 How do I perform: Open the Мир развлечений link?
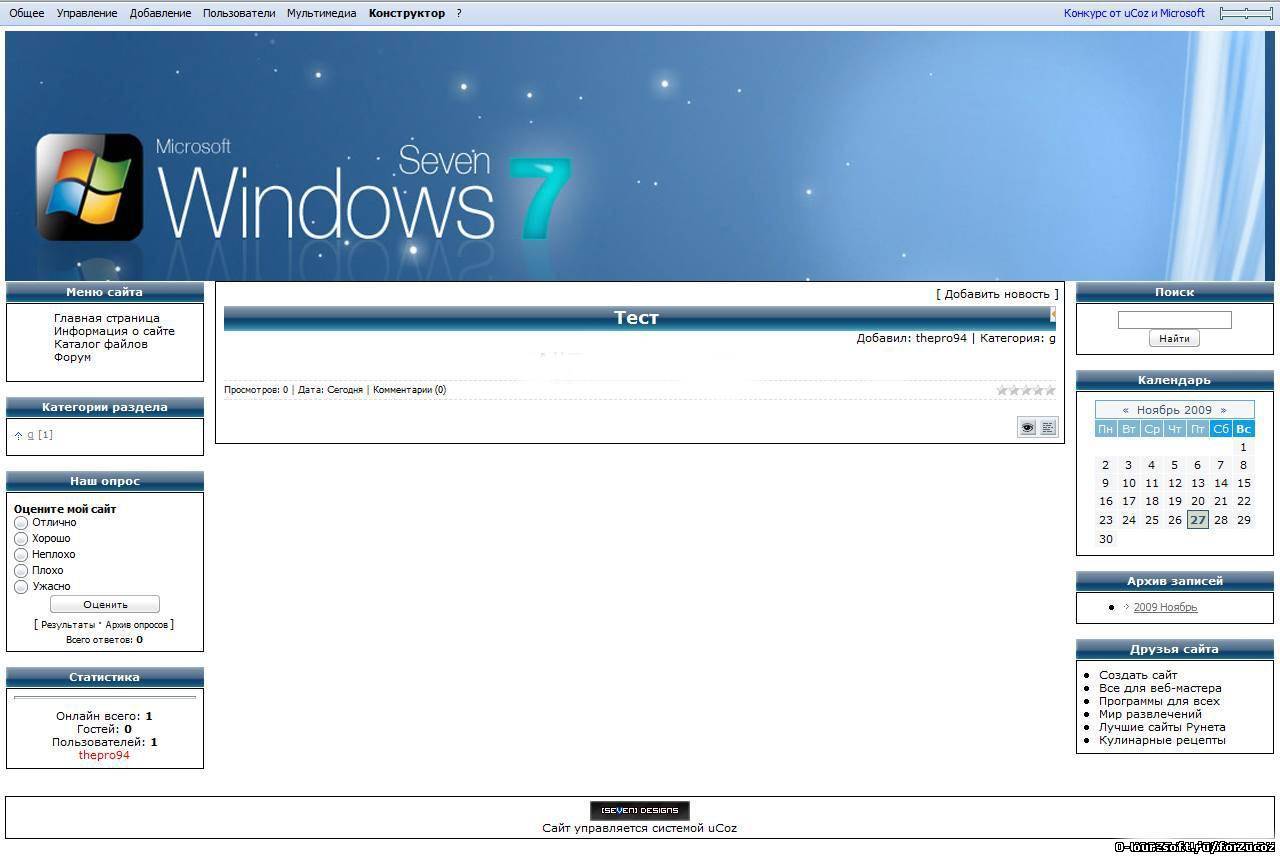click(1150, 714)
